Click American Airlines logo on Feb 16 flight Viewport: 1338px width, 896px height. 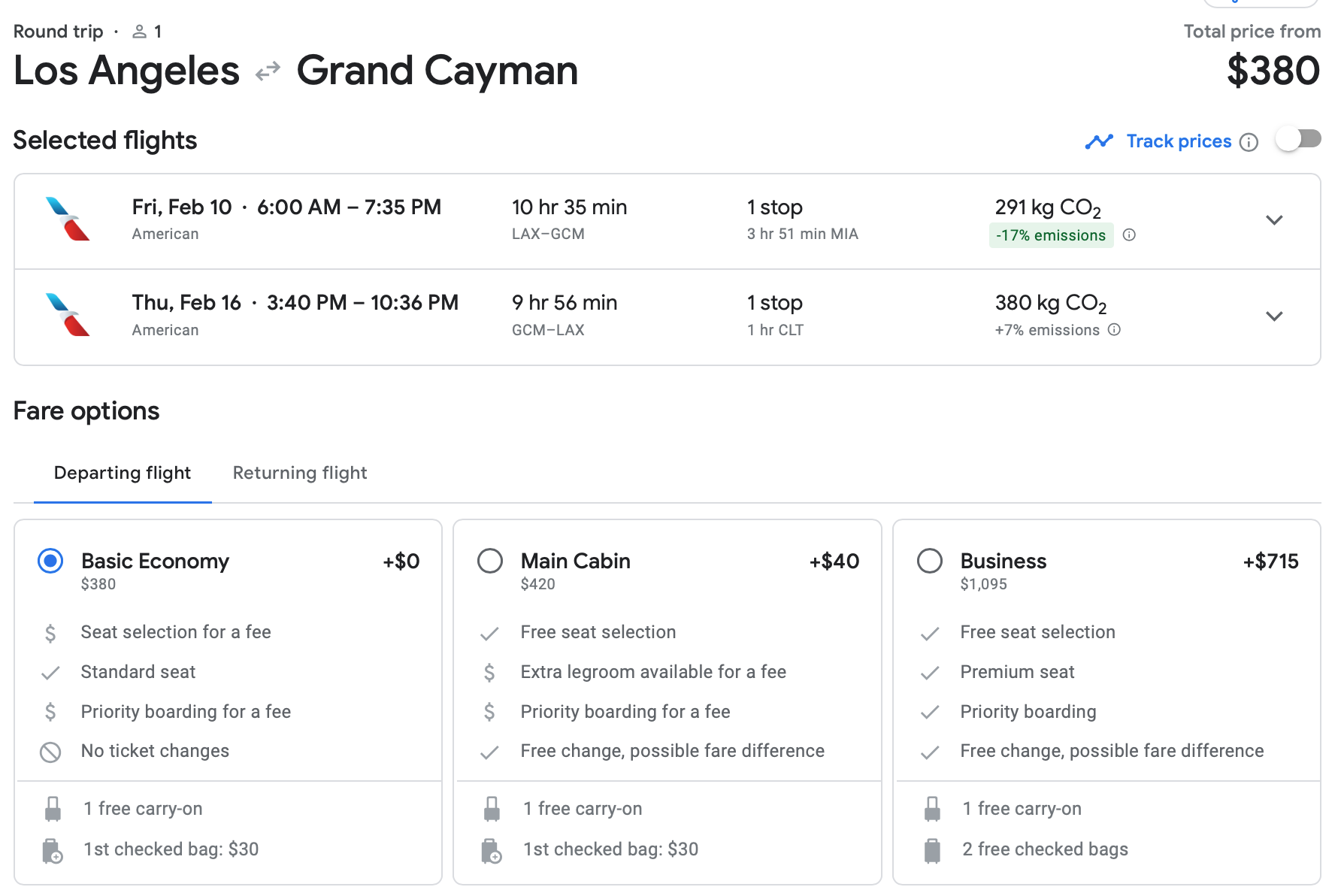coord(68,315)
